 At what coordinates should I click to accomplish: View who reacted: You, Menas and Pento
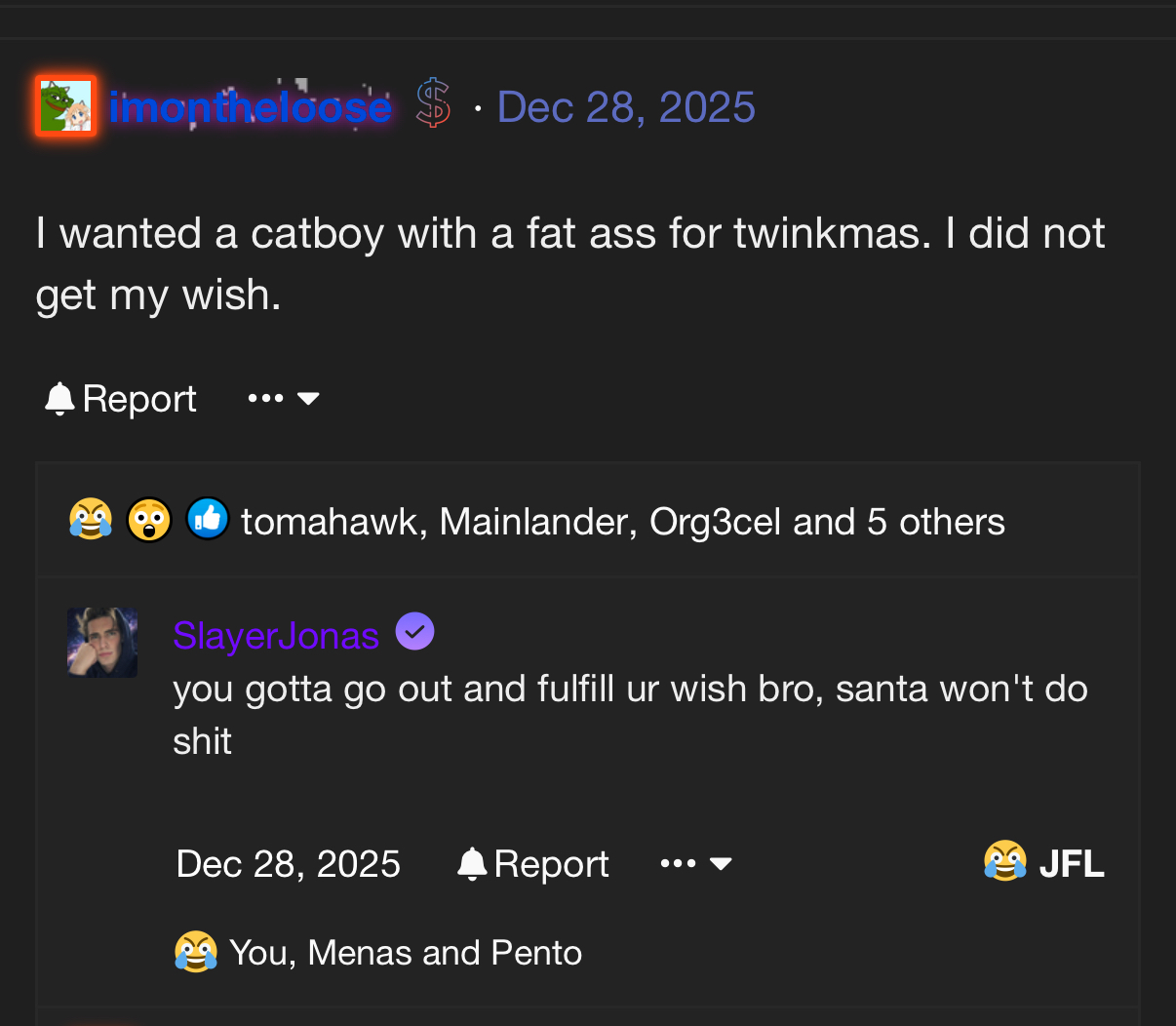click(x=405, y=953)
